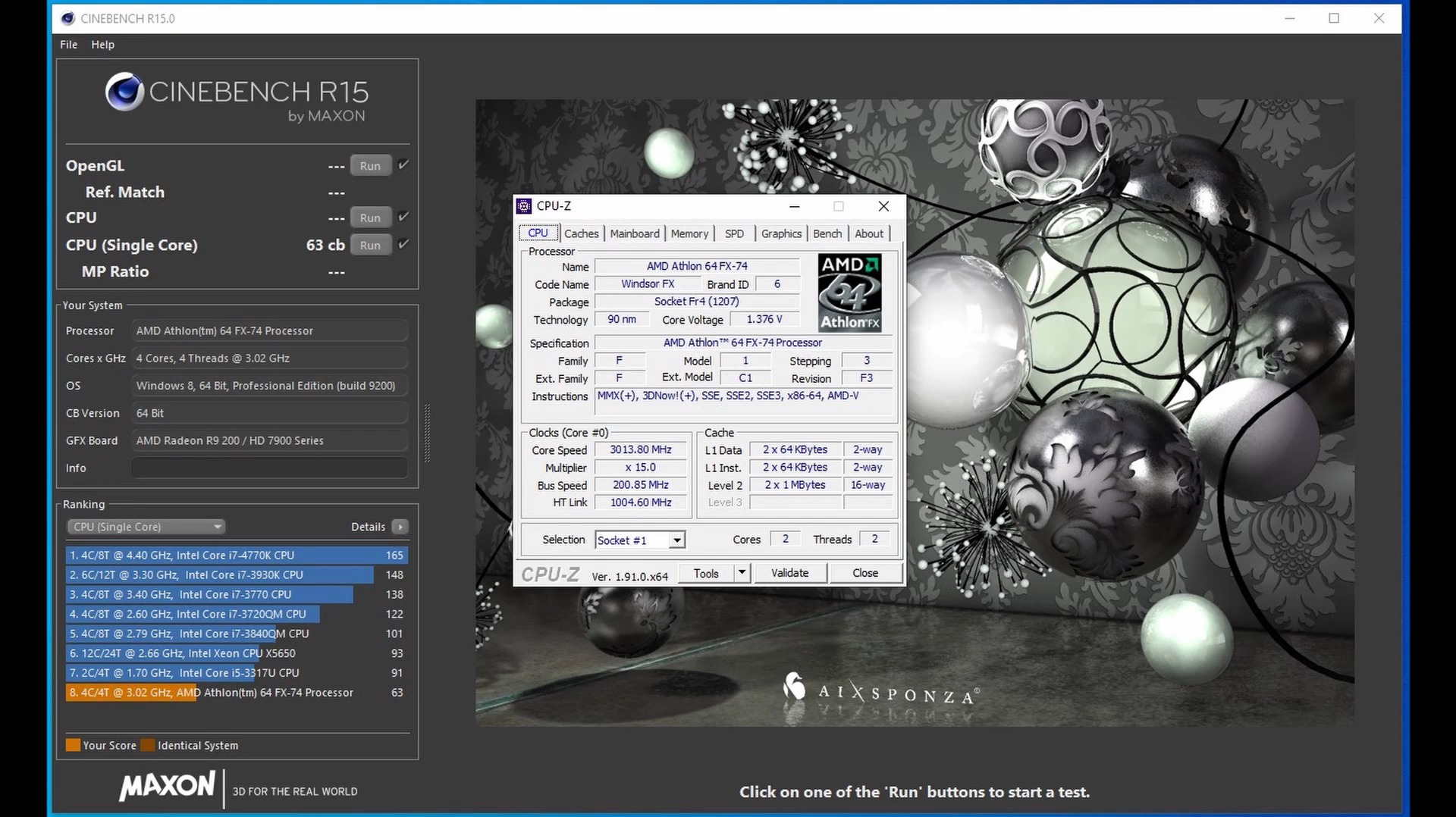Image resolution: width=1456 pixels, height=817 pixels.
Task: Click the Cinebench application icon in title bar
Action: pyautogui.click(x=67, y=18)
